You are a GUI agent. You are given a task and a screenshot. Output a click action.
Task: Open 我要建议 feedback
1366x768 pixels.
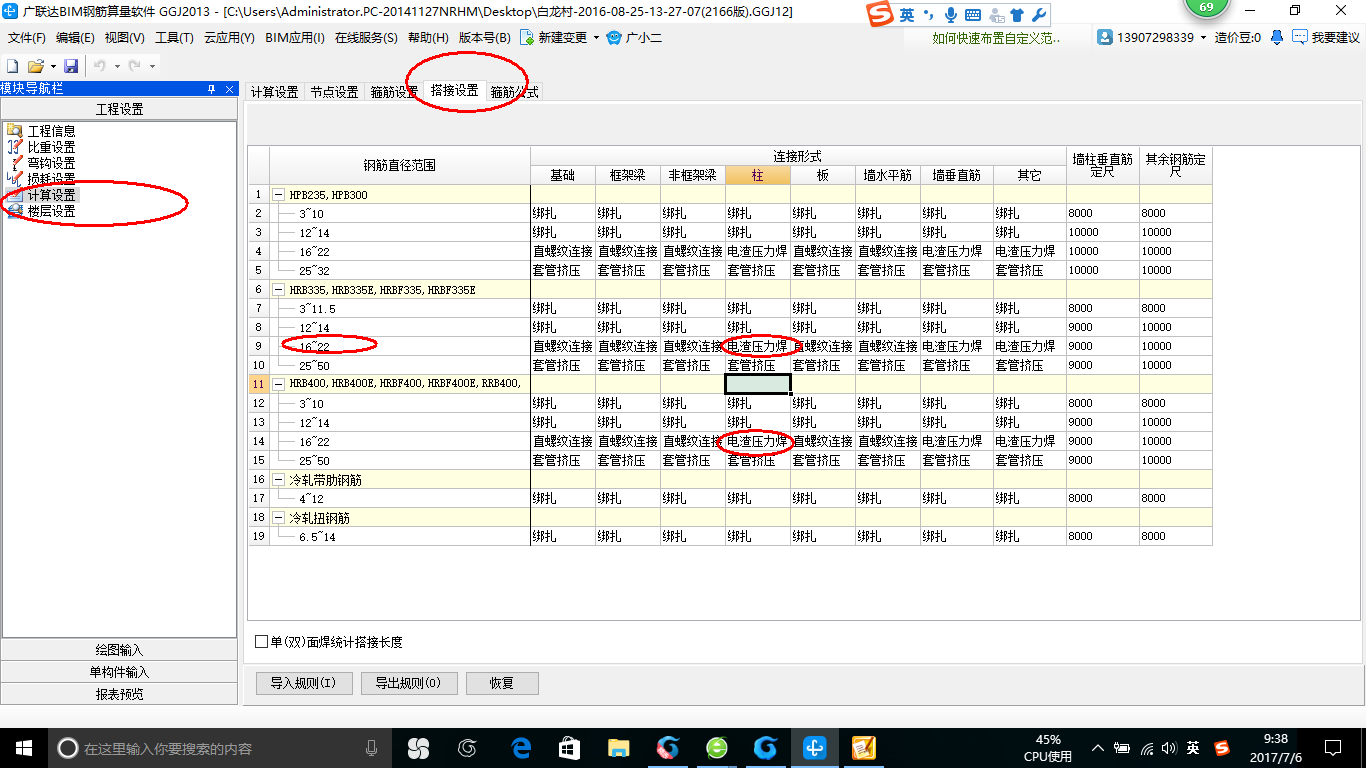[1326, 37]
